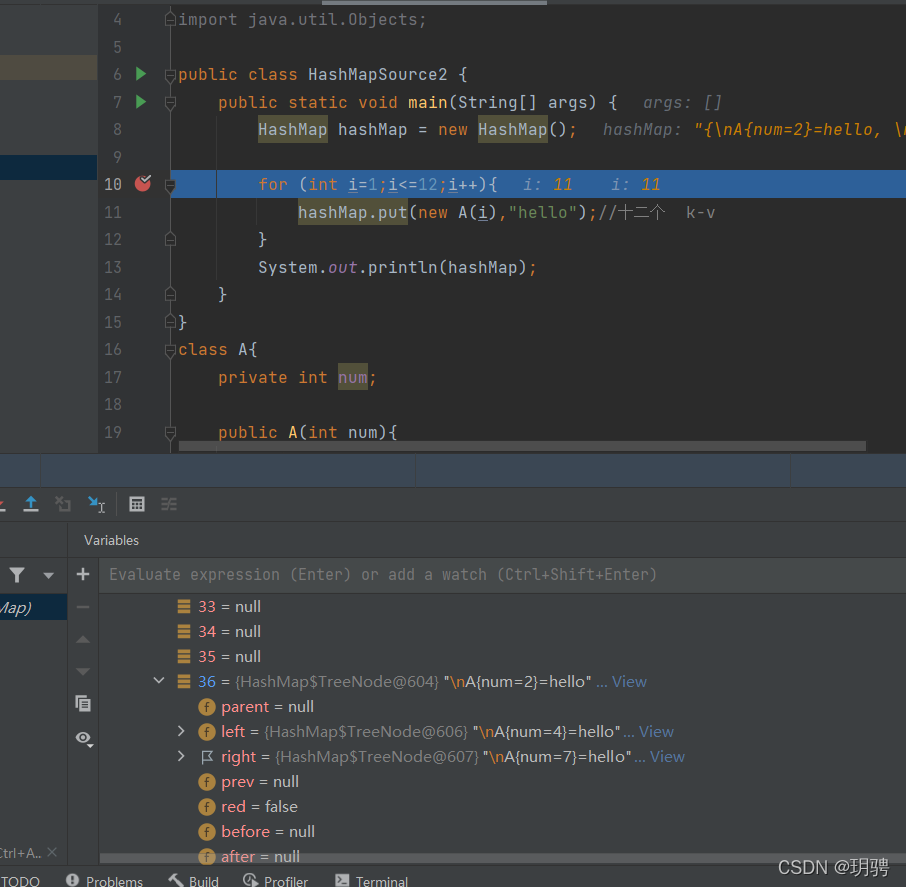This screenshot has height=887, width=906.
Task: Open the thread selector dropdown arrow
Action: coord(49,575)
